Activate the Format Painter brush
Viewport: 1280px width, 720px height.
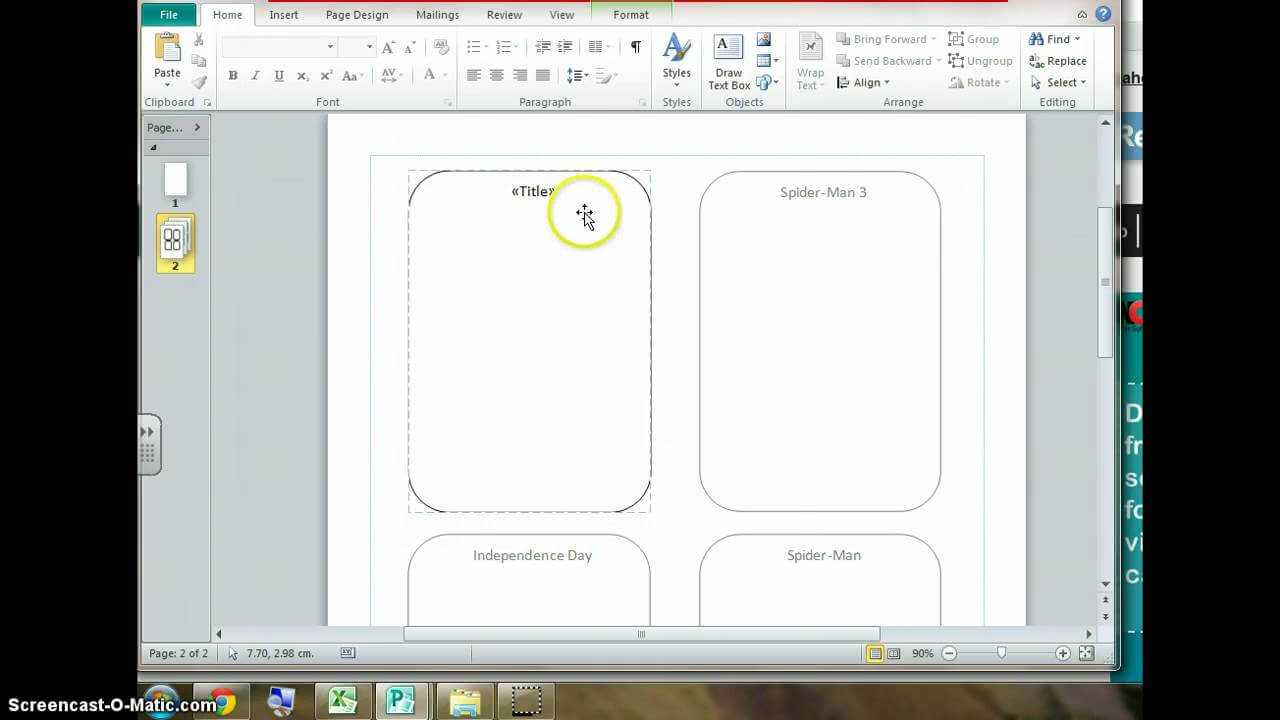click(199, 82)
